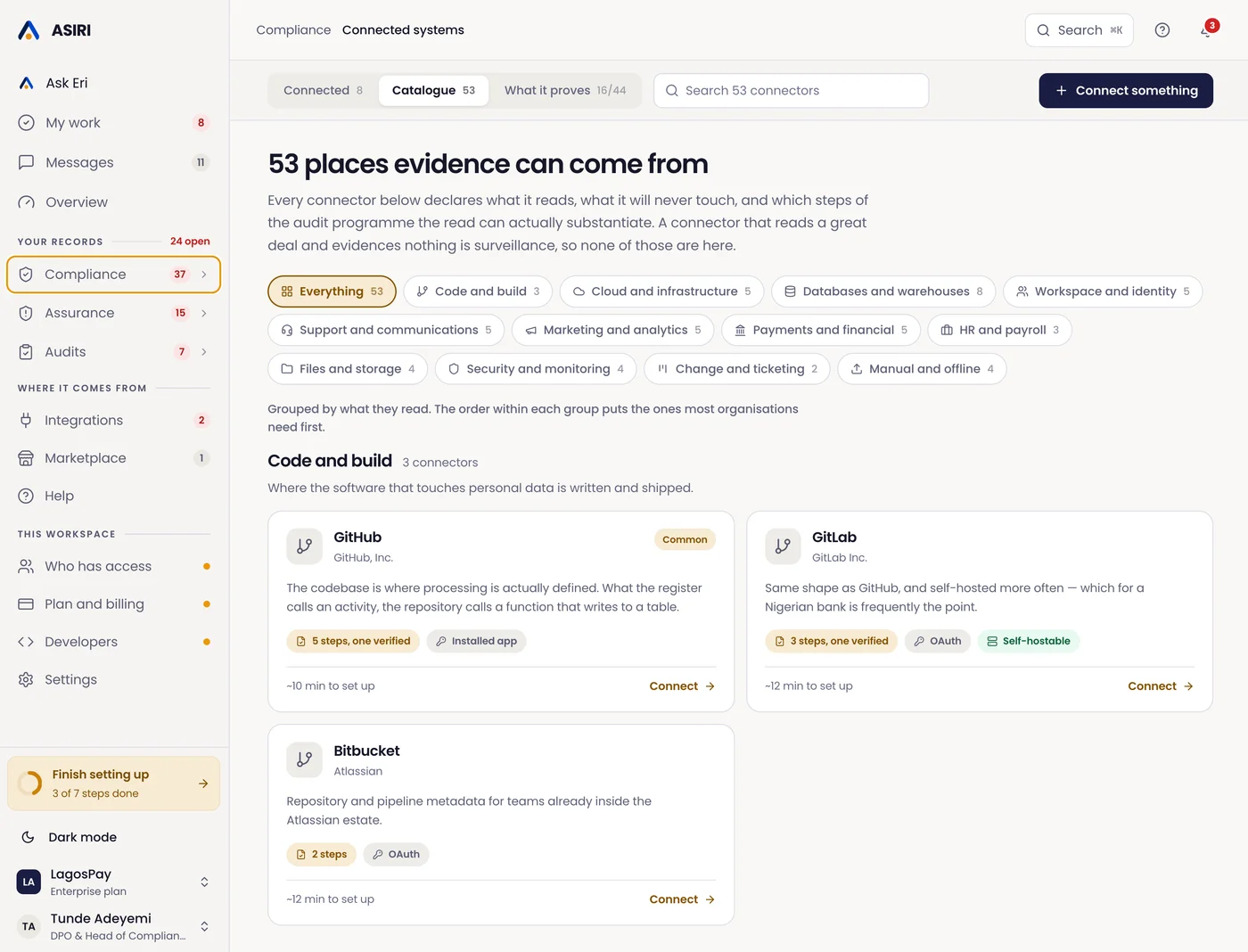Open Messages in sidebar
Image resolution: width=1248 pixels, height=952 pixels.
pos(113,162)
